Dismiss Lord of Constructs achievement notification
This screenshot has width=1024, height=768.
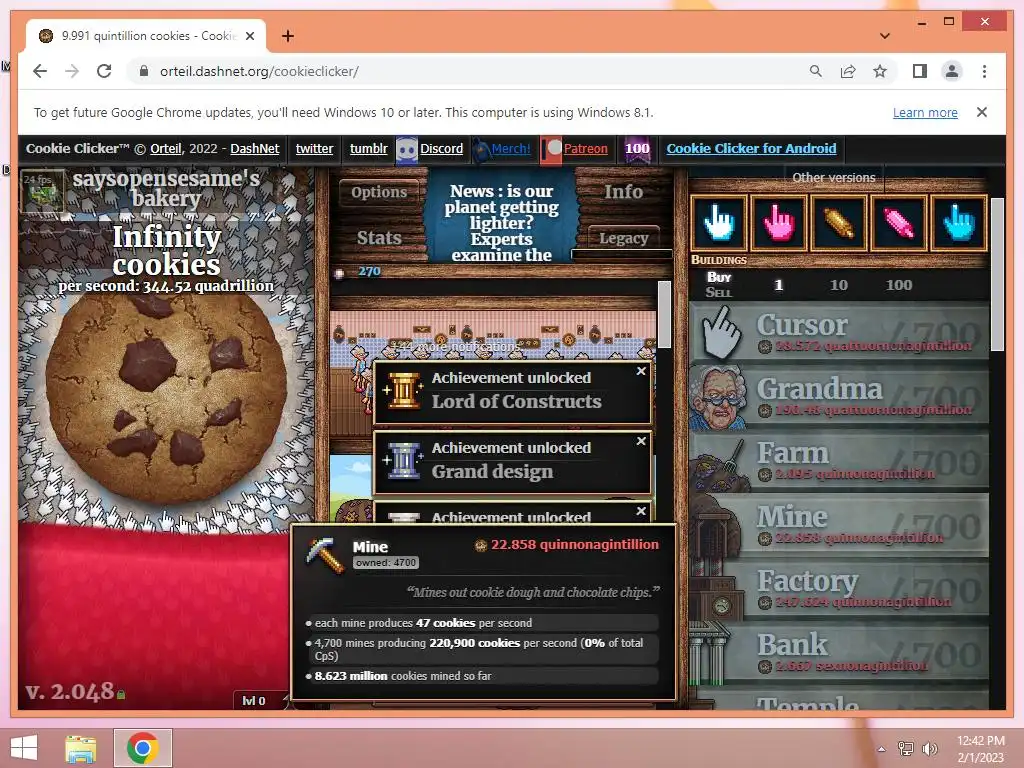pos(641,371)
